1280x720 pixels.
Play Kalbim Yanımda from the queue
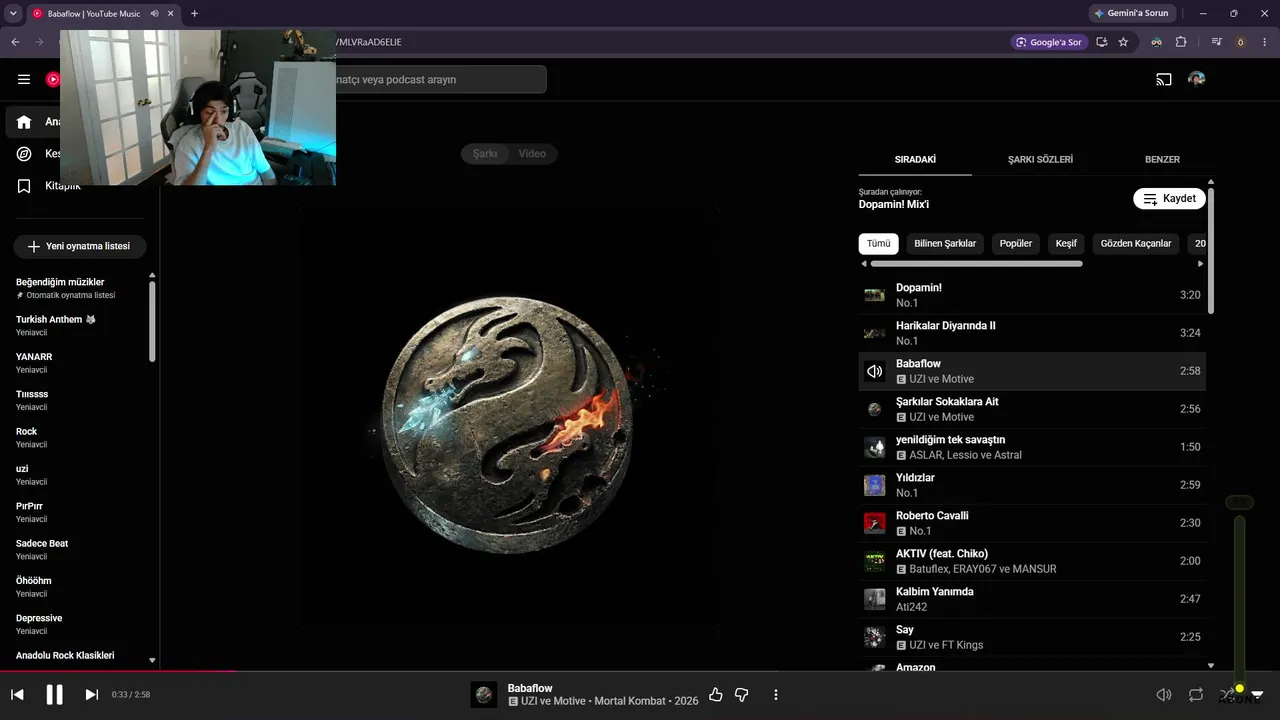pos(1032,599)
